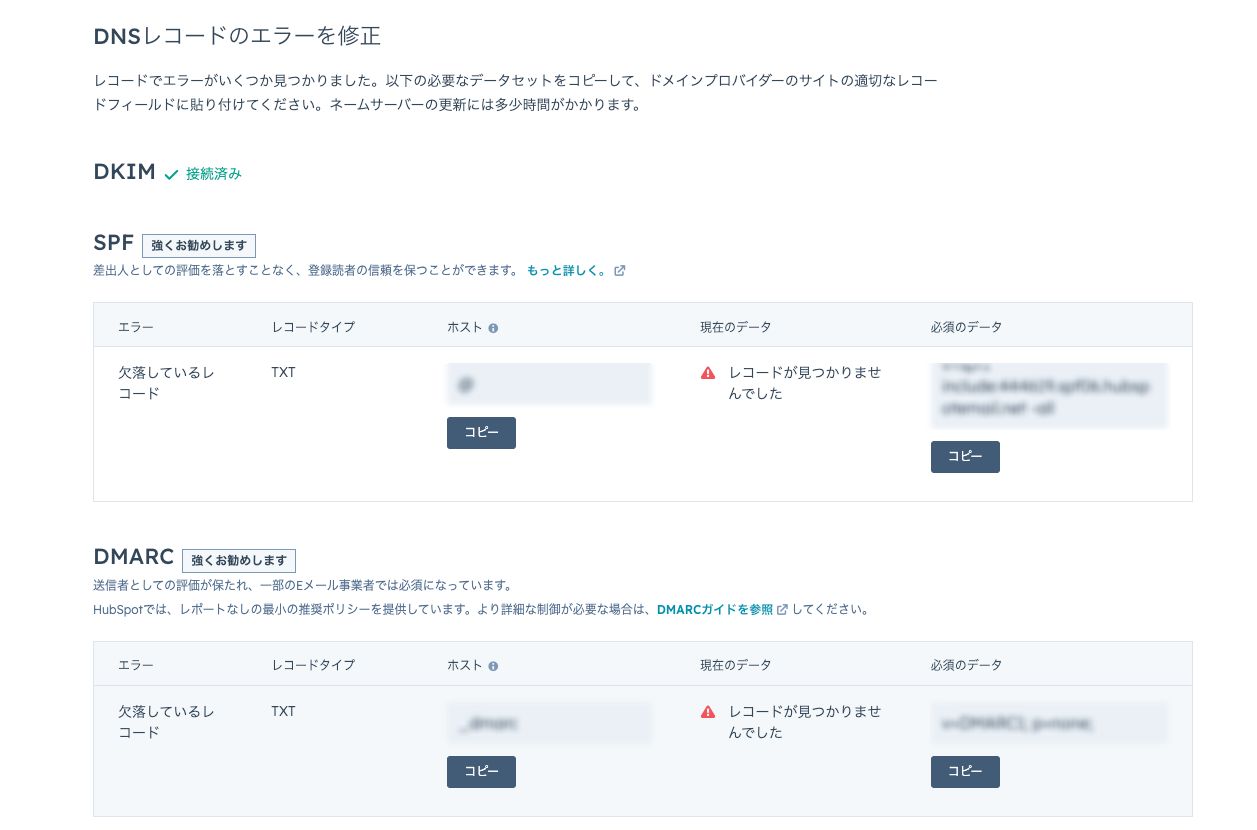Click the ホスト header text in DMARC table
The image size is (1257, 830).
[465, 665]
